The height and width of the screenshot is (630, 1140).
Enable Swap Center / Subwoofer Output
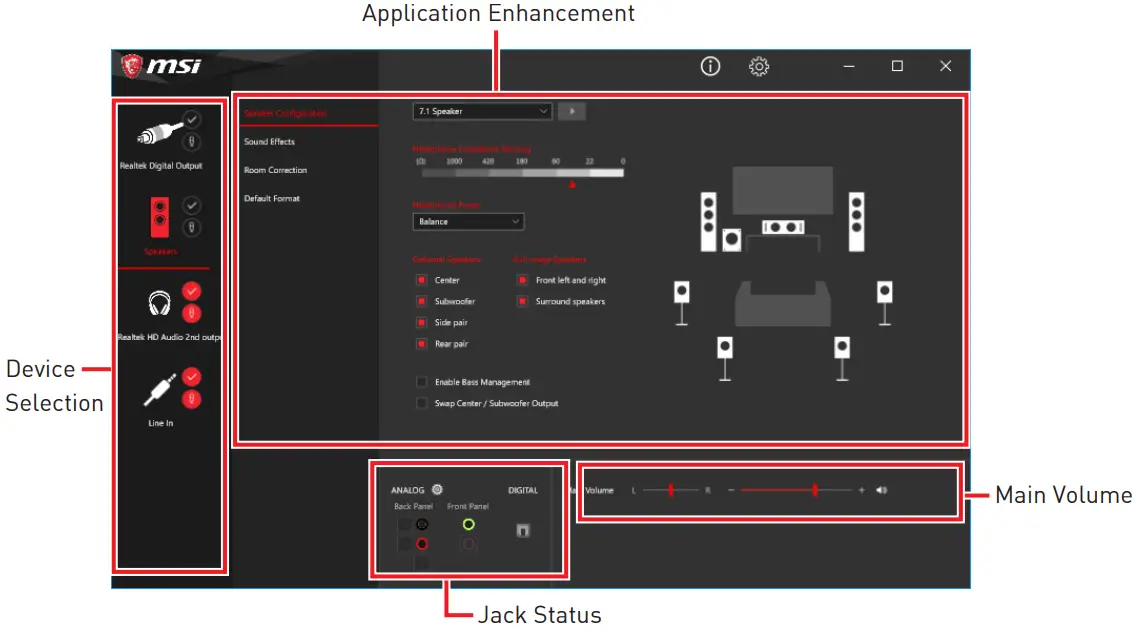click(421, 403)
